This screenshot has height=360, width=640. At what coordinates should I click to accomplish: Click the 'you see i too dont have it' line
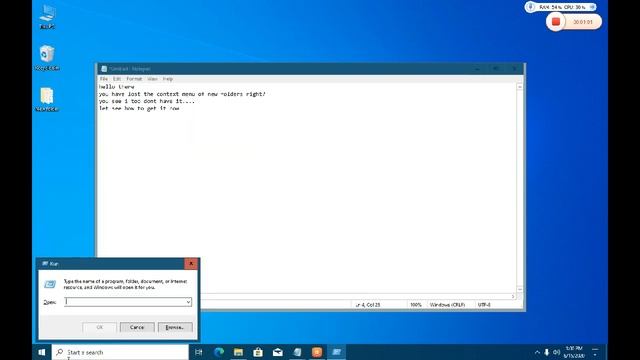147,101
